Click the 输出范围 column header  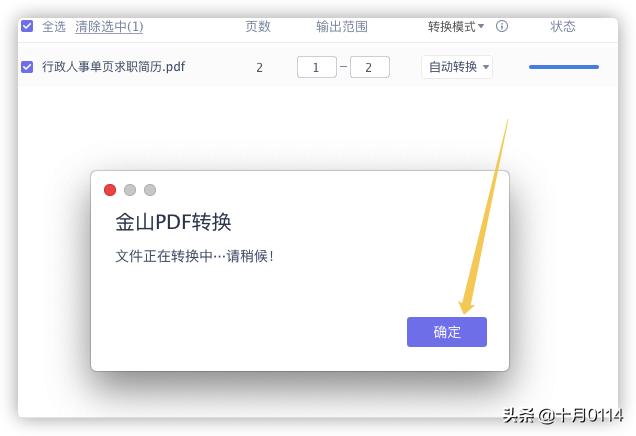click(342, 27)
